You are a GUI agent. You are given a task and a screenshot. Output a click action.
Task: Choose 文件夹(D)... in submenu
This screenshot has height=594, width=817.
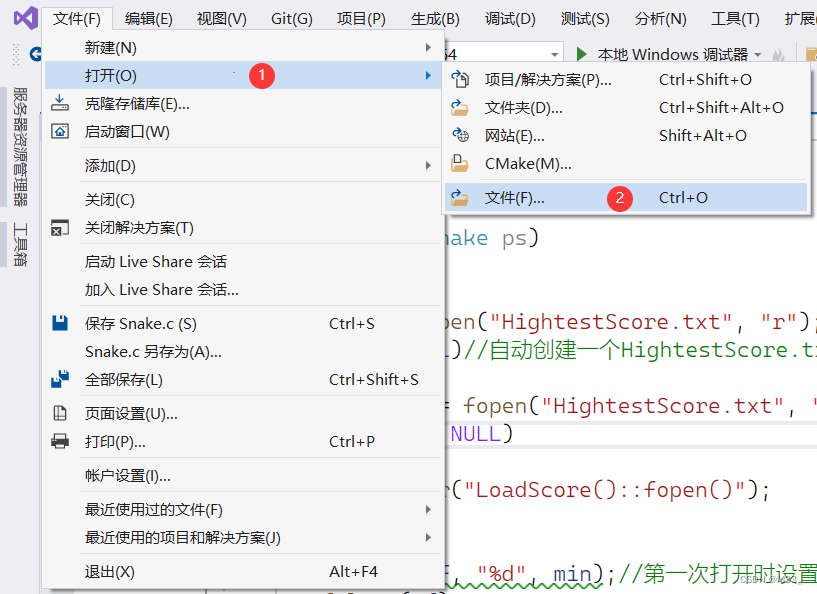click(626, 107)
